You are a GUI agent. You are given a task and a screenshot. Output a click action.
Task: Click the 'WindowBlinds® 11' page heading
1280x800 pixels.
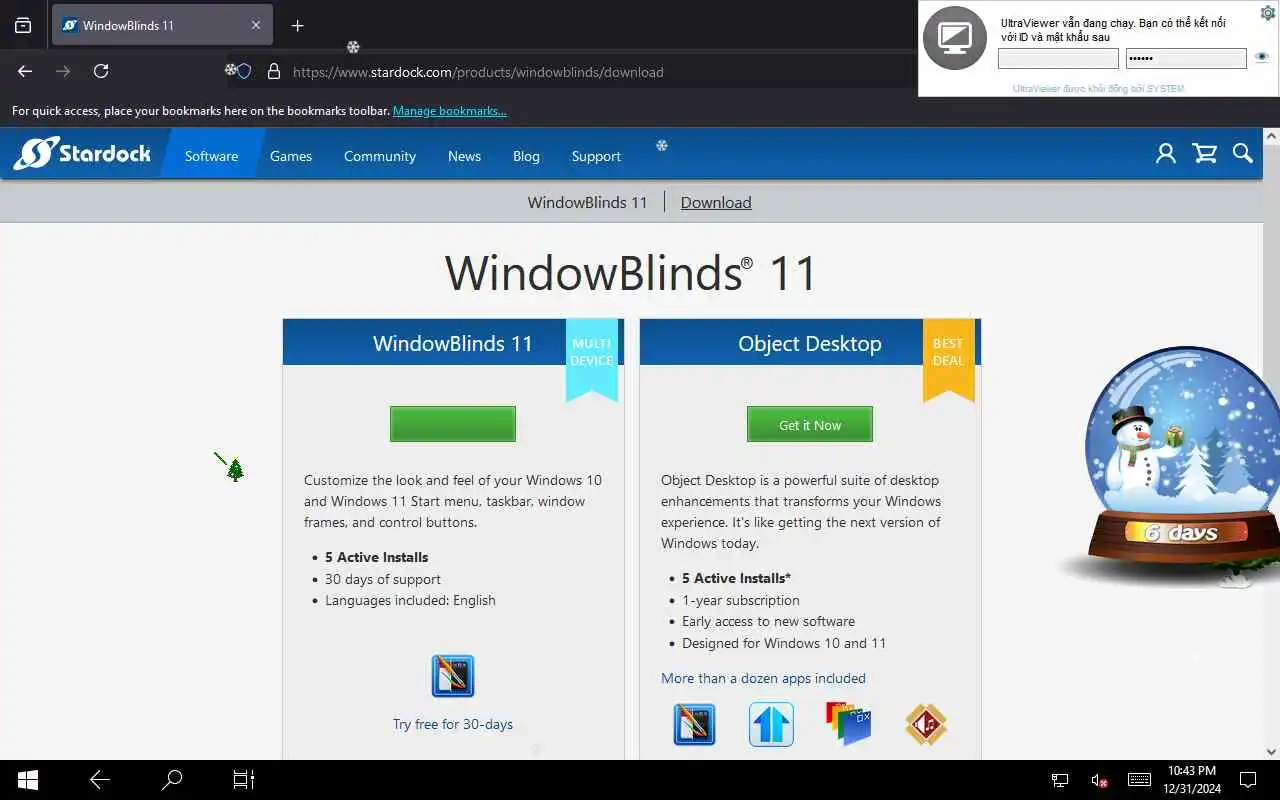631,273
